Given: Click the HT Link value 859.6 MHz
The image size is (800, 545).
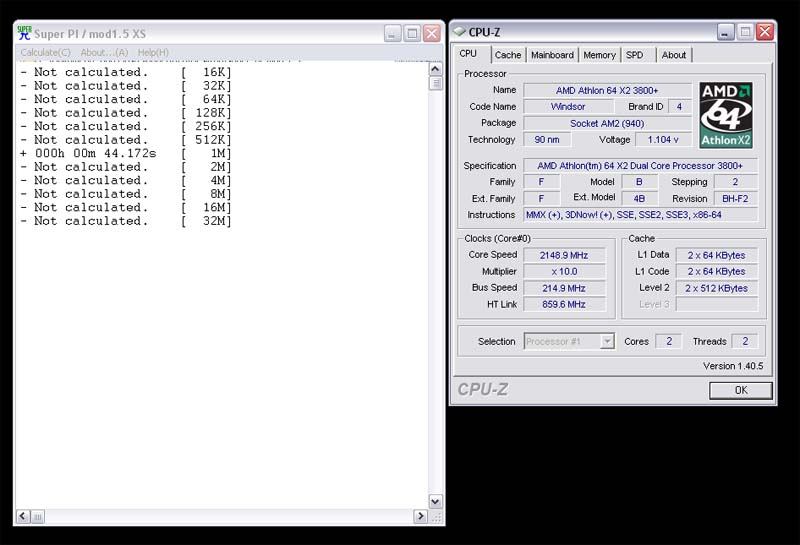Looking at the screenshot, I should pos(564,304).
